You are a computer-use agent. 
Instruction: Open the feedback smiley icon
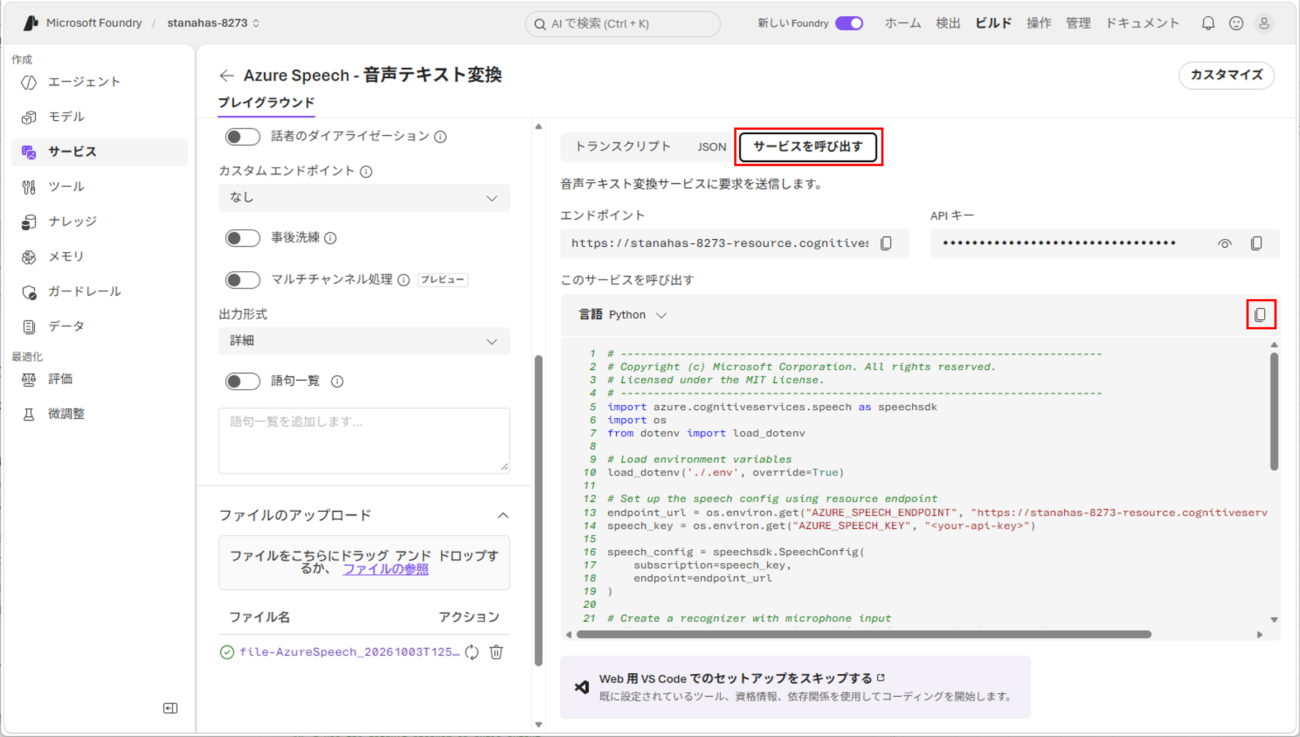1236,23
